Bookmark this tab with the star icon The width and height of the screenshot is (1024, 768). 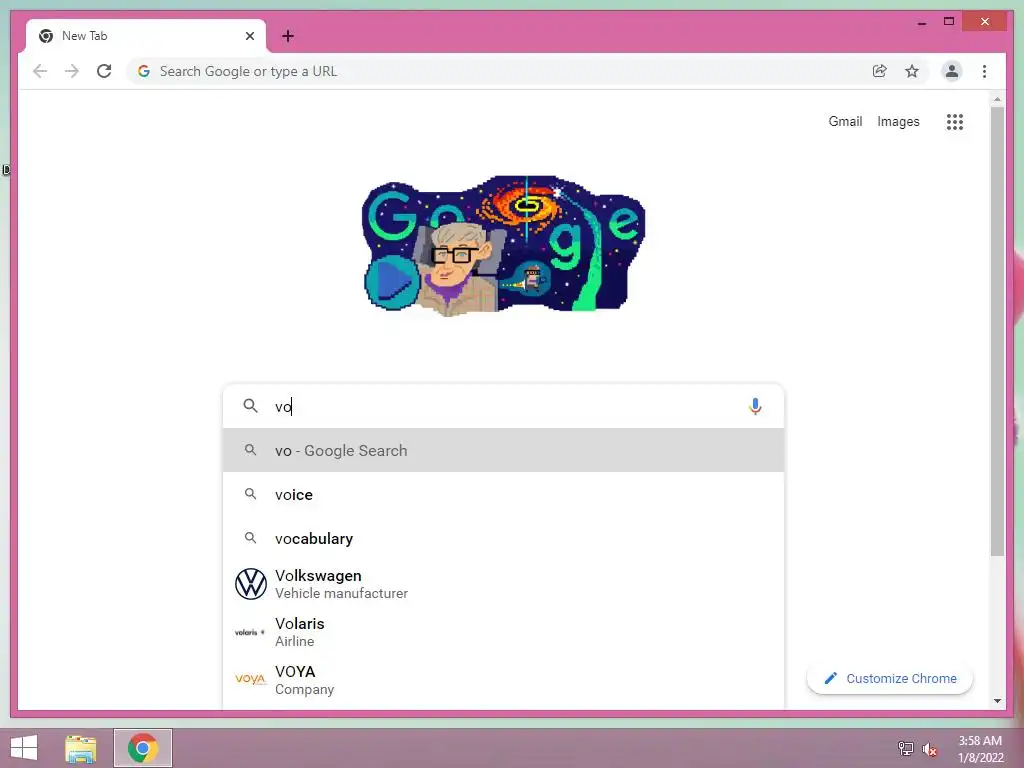coord(912,71)
